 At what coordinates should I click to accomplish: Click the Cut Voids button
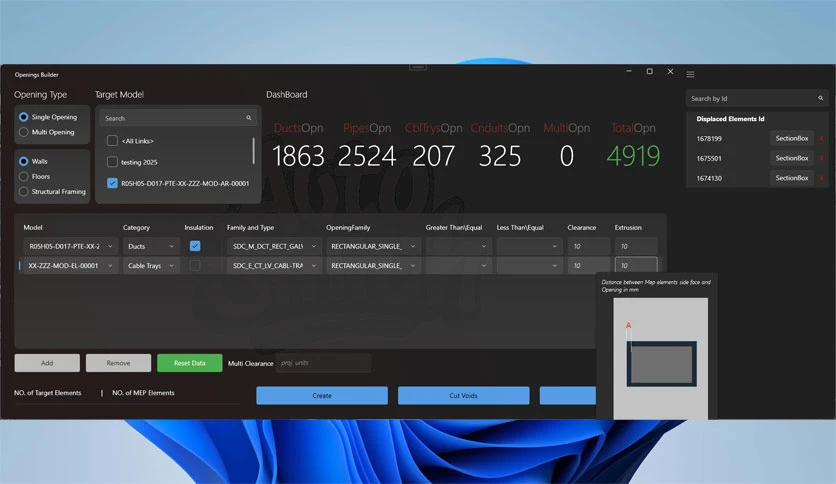(463, 396)
